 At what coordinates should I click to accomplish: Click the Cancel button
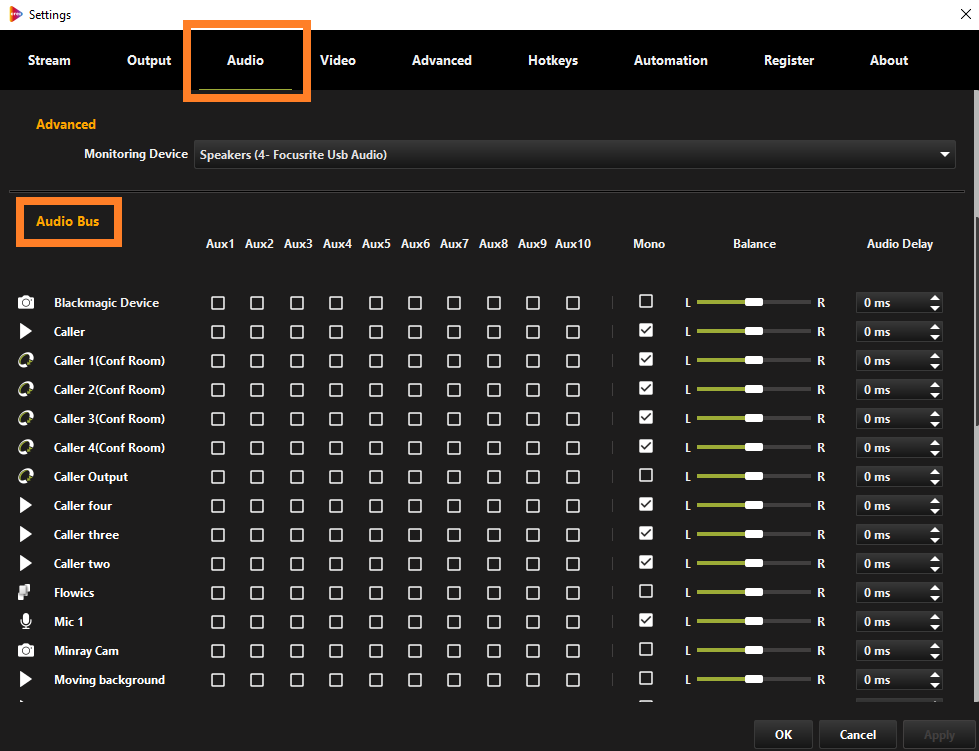(858, 735)
